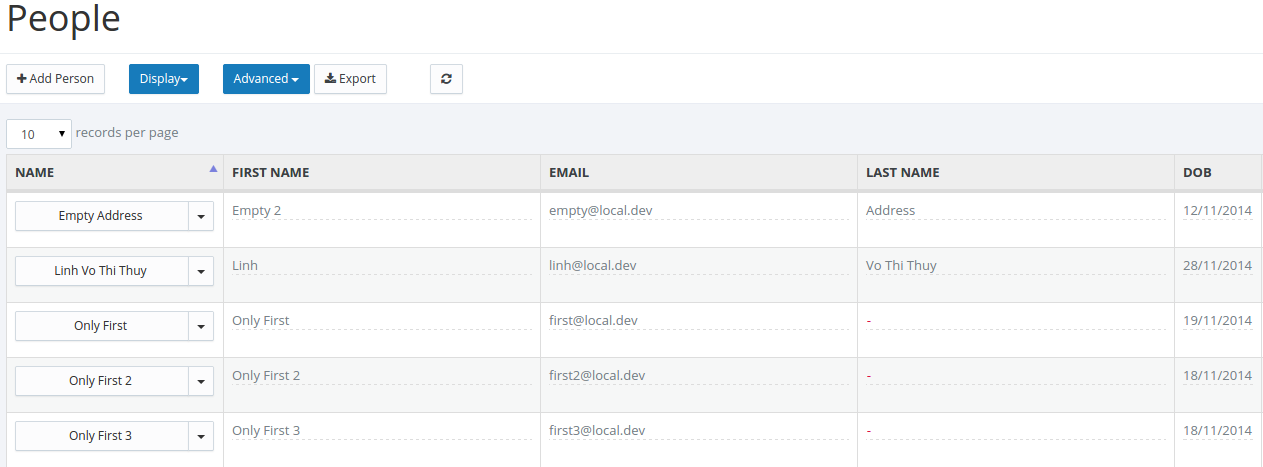Edit first name 'Empty 2'
Screen dimensions: 1263x467
pyautogui.click(x=381, y=211)
